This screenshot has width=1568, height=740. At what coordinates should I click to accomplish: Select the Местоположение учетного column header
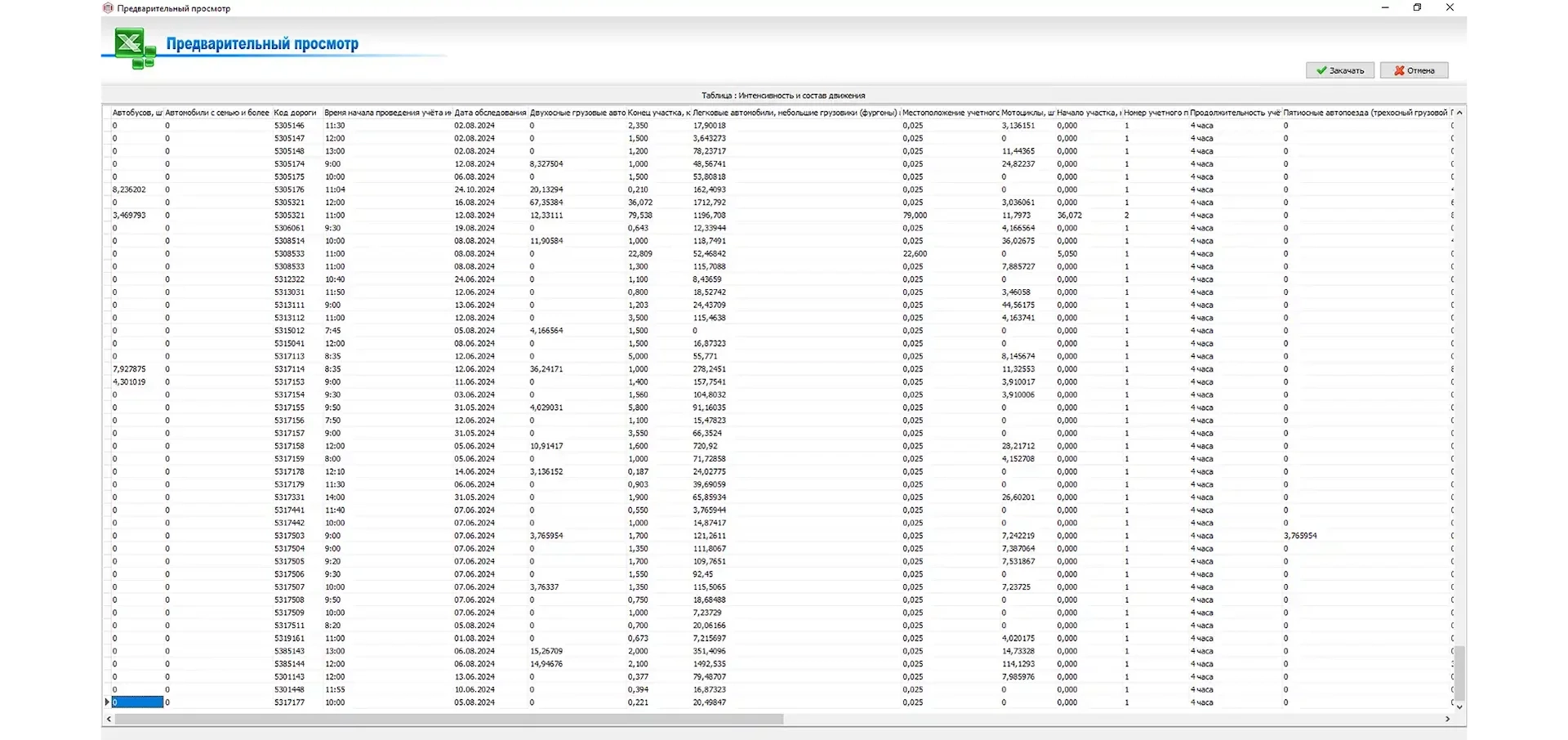click(950, 113)
